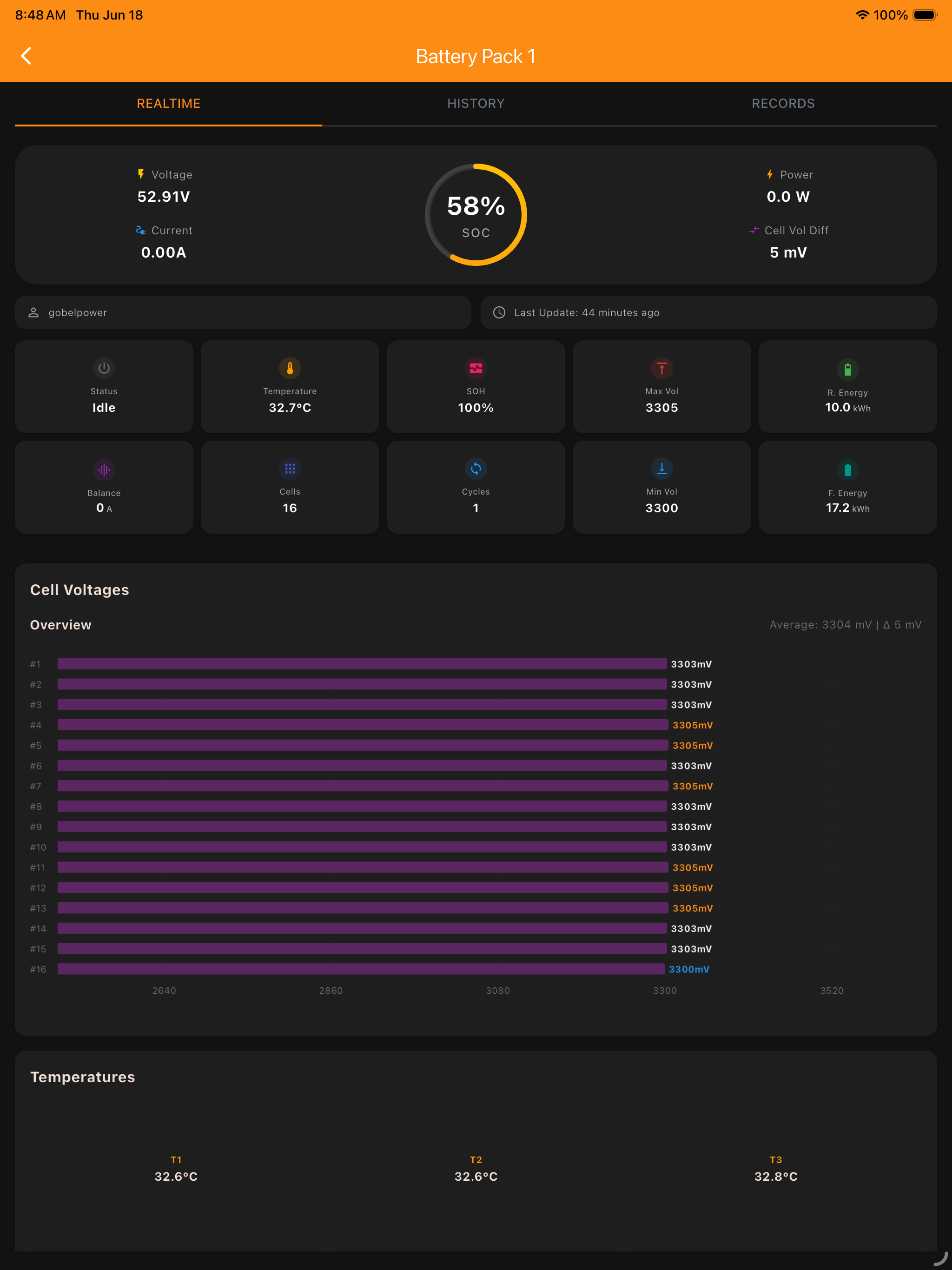Tap the gobelpower user icon

[34, 312]
